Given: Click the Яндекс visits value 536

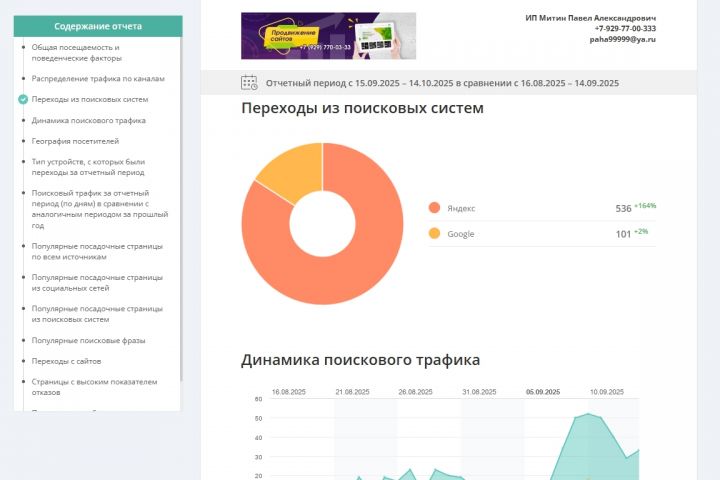Looking at the screenshot, I should click(623, 209).
